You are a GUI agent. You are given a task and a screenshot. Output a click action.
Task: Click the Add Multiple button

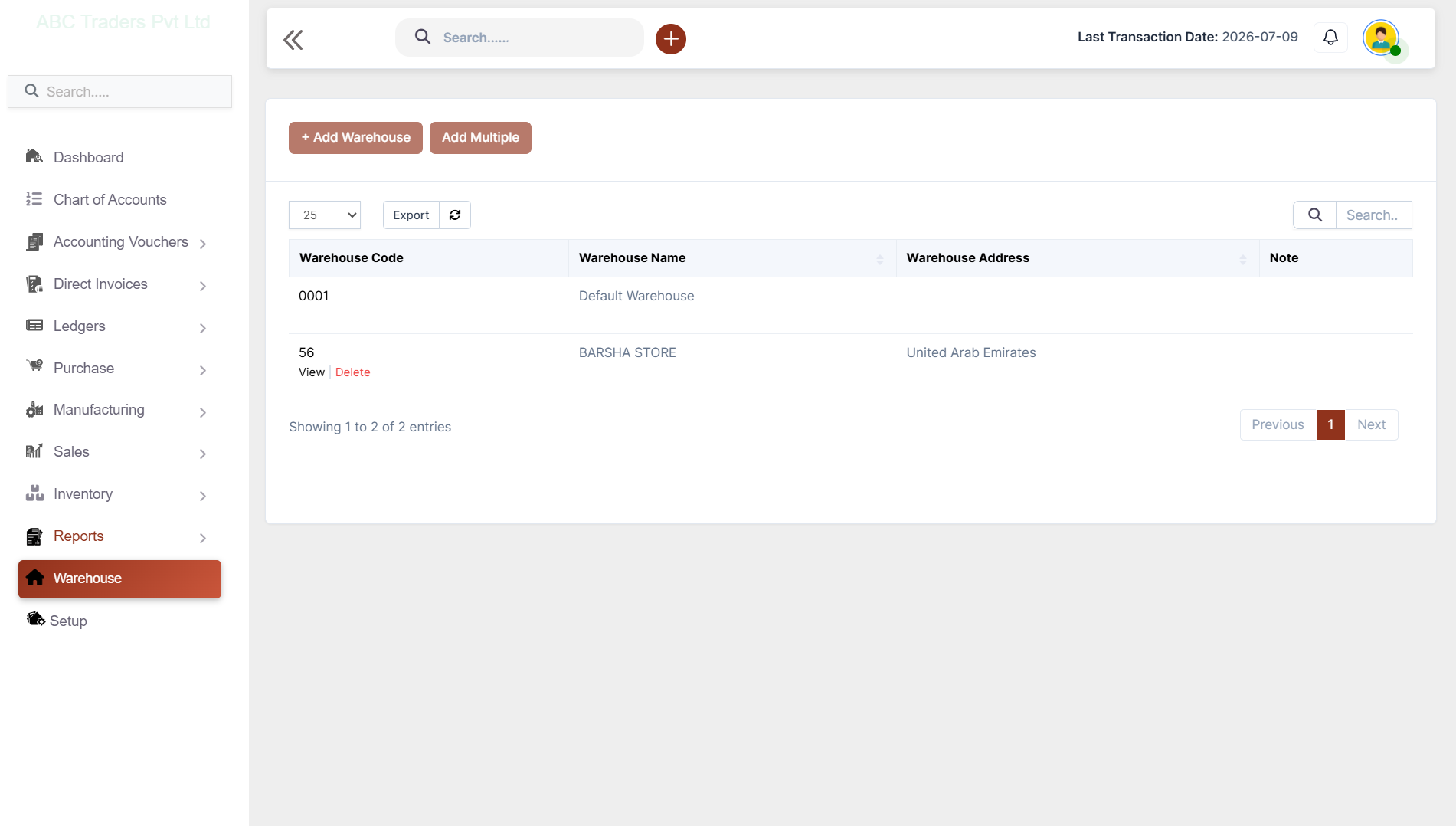point(480,138)
